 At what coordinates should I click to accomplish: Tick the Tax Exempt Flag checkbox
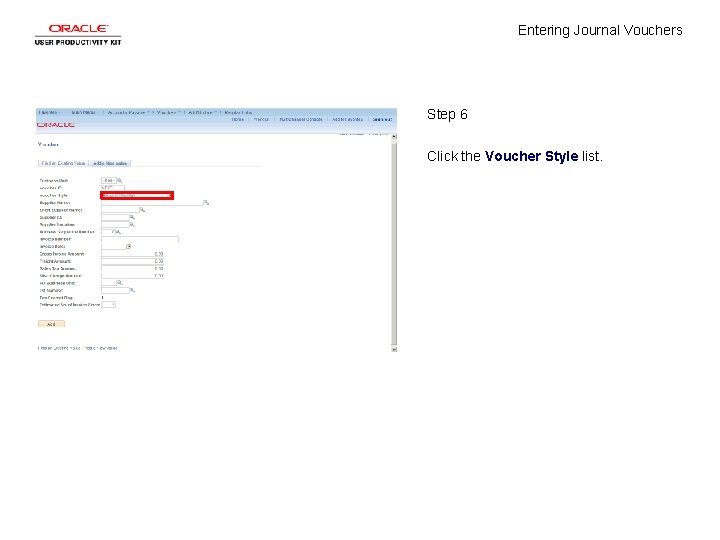tap(102, 298)
